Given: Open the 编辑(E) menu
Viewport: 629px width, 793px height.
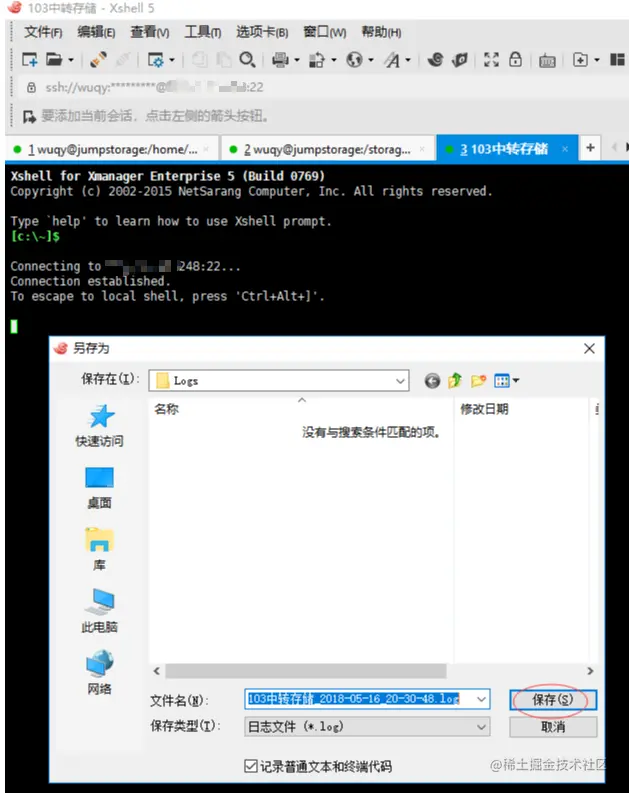Looking at the screenshot, I should [96, 32].
